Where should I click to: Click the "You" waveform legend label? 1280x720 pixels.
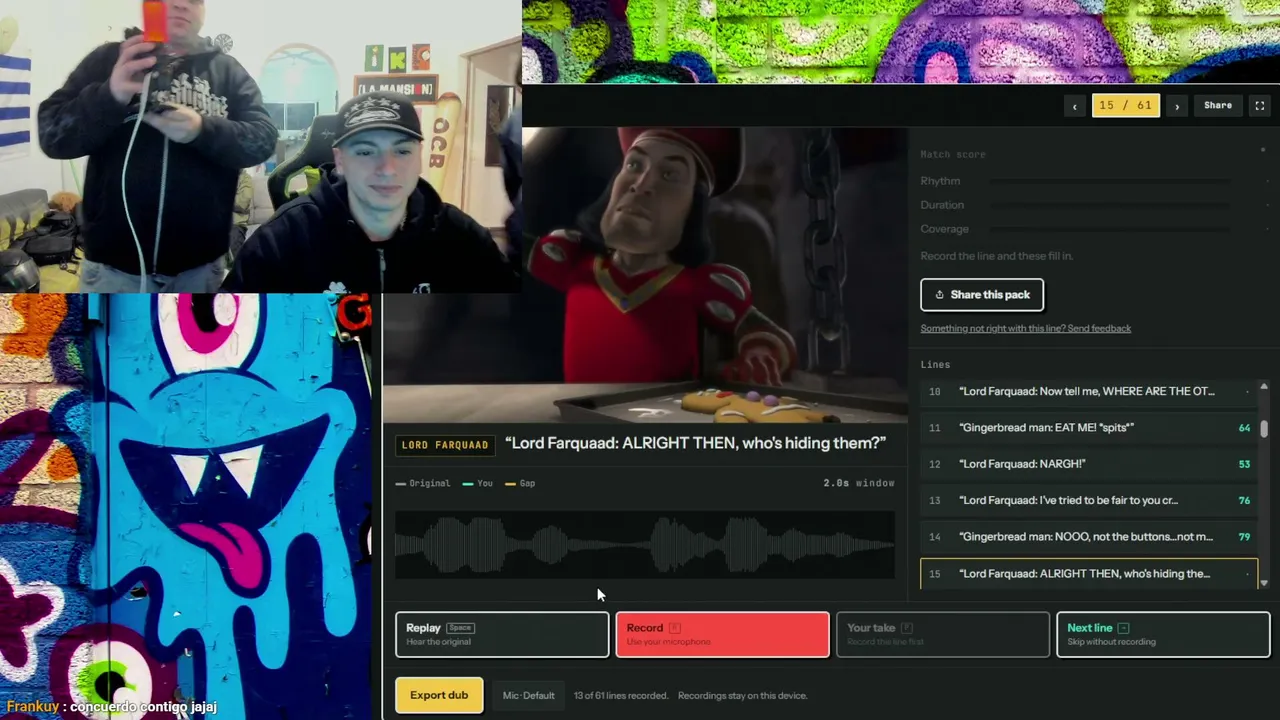478,483
